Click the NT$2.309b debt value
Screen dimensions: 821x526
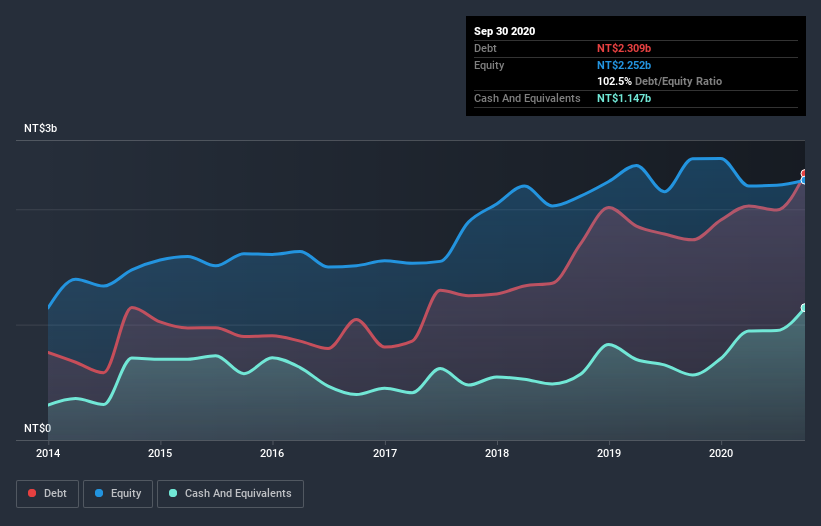pos(624,48)
